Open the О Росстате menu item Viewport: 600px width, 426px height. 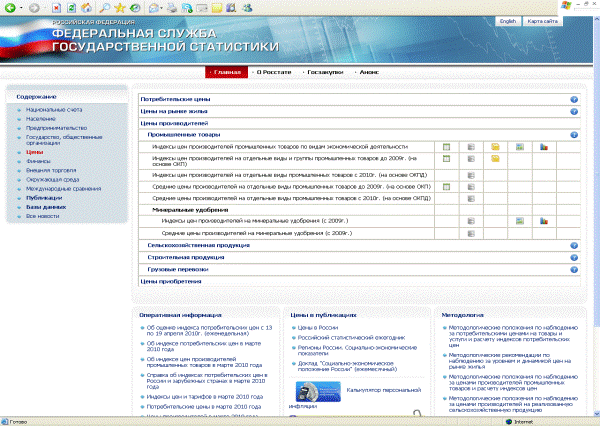pos(274,72)
